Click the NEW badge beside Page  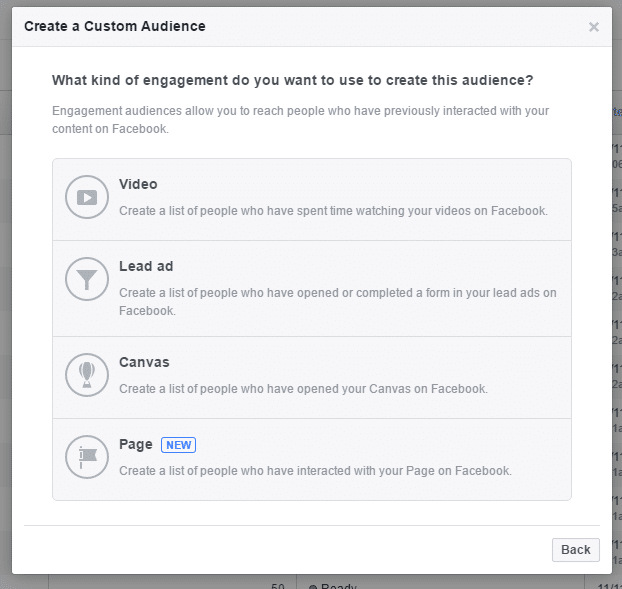pos(179,445)
